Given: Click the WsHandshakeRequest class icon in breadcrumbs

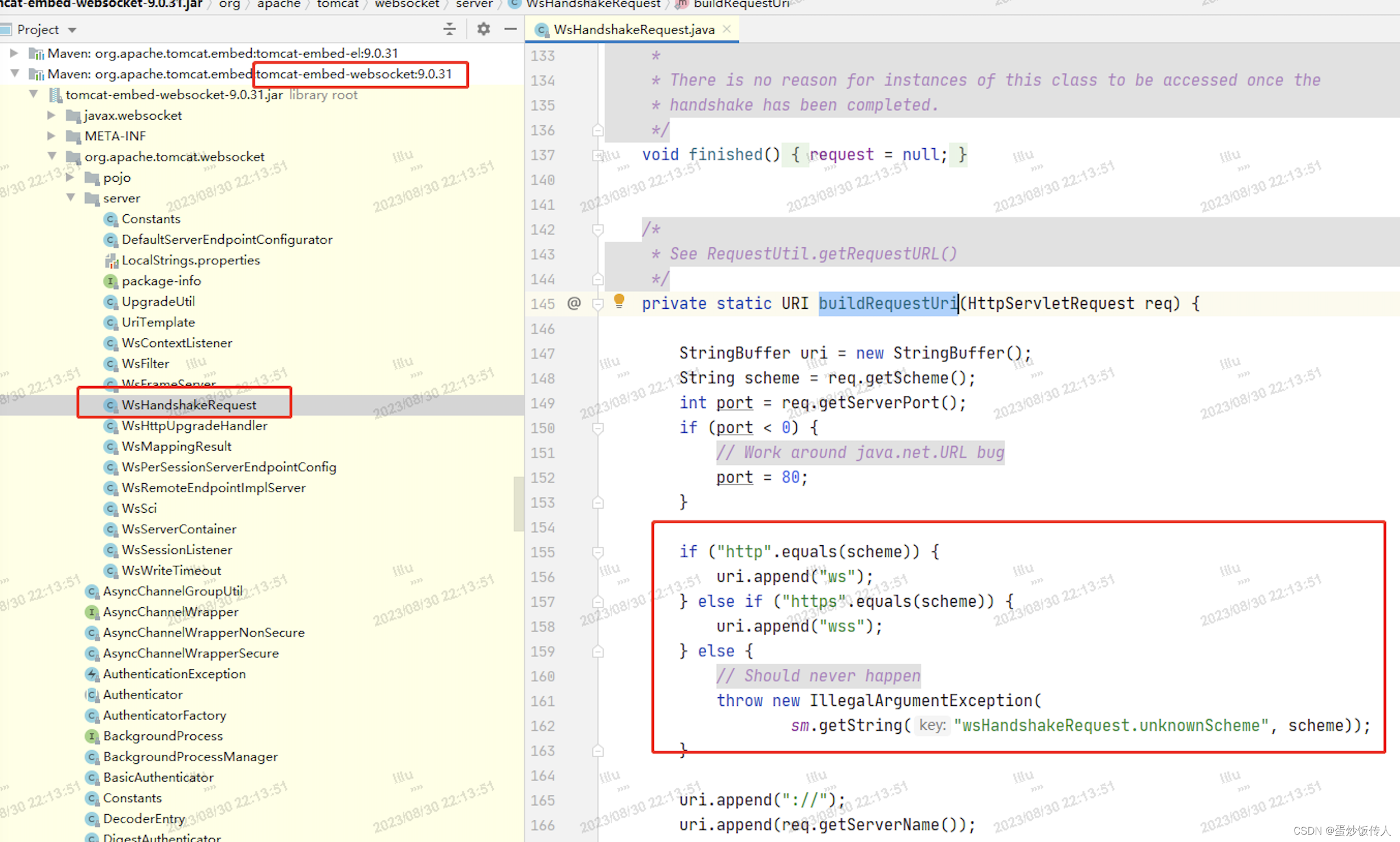Looking at the screenshot, I should [513, 5].
